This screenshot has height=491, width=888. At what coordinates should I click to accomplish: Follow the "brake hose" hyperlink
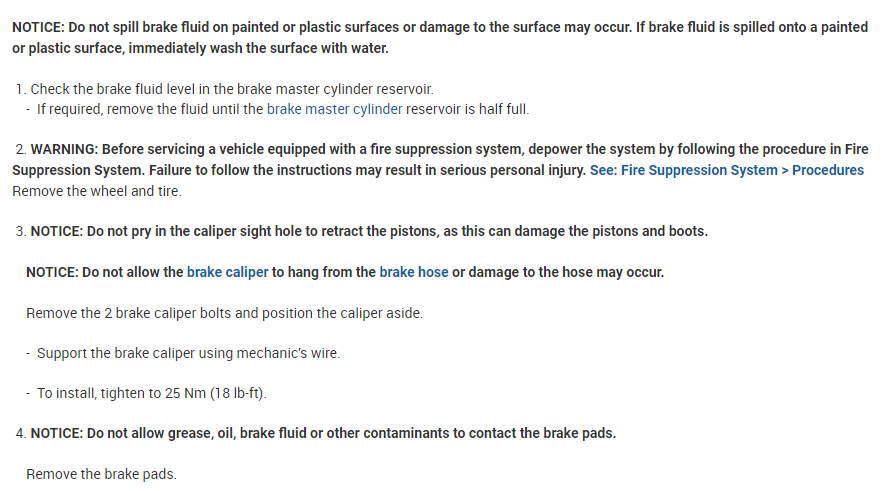point(414,272)
